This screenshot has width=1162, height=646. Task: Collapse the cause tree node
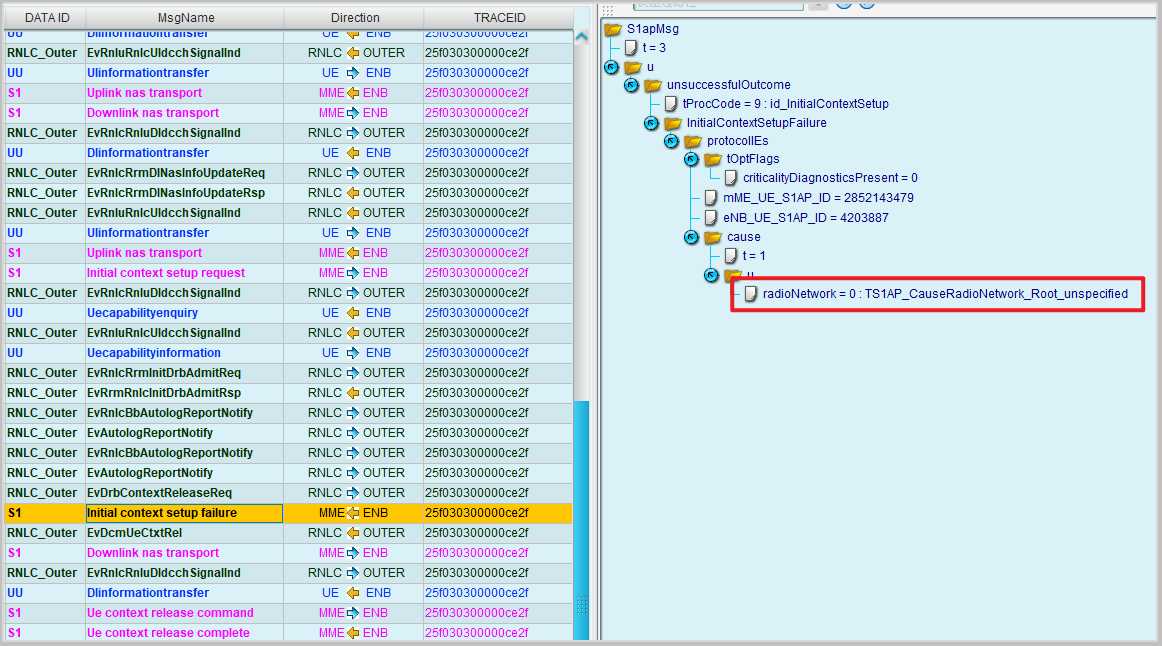tap(691, 237)
